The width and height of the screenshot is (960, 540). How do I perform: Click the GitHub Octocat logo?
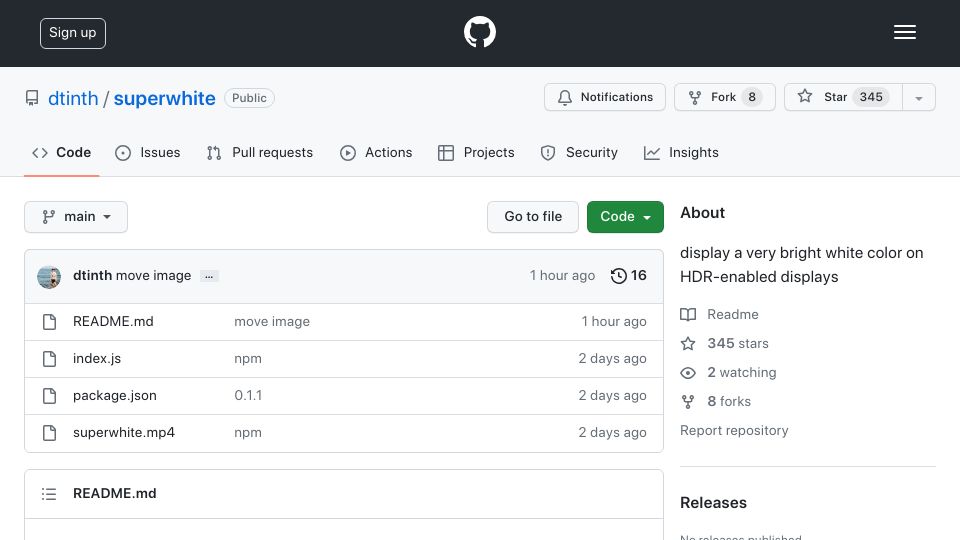click(x=479, y=32)
